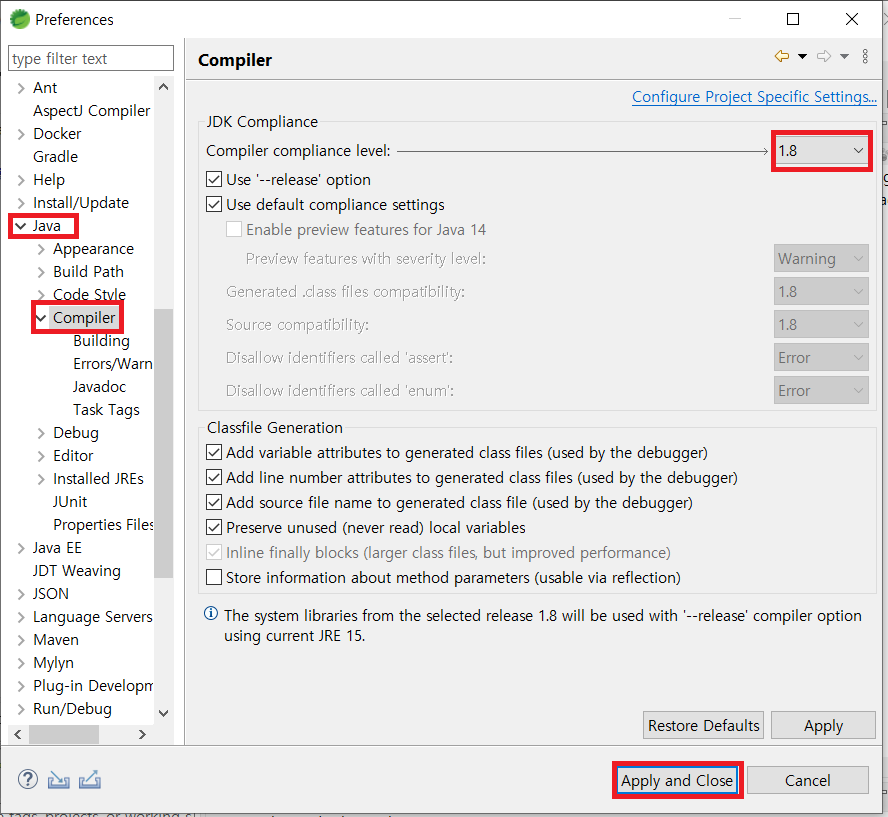Image resolution: width=888 pixels, height=817 pixels.
Task: Select Install/Update tree item
Action: click(x=80, y=203)
